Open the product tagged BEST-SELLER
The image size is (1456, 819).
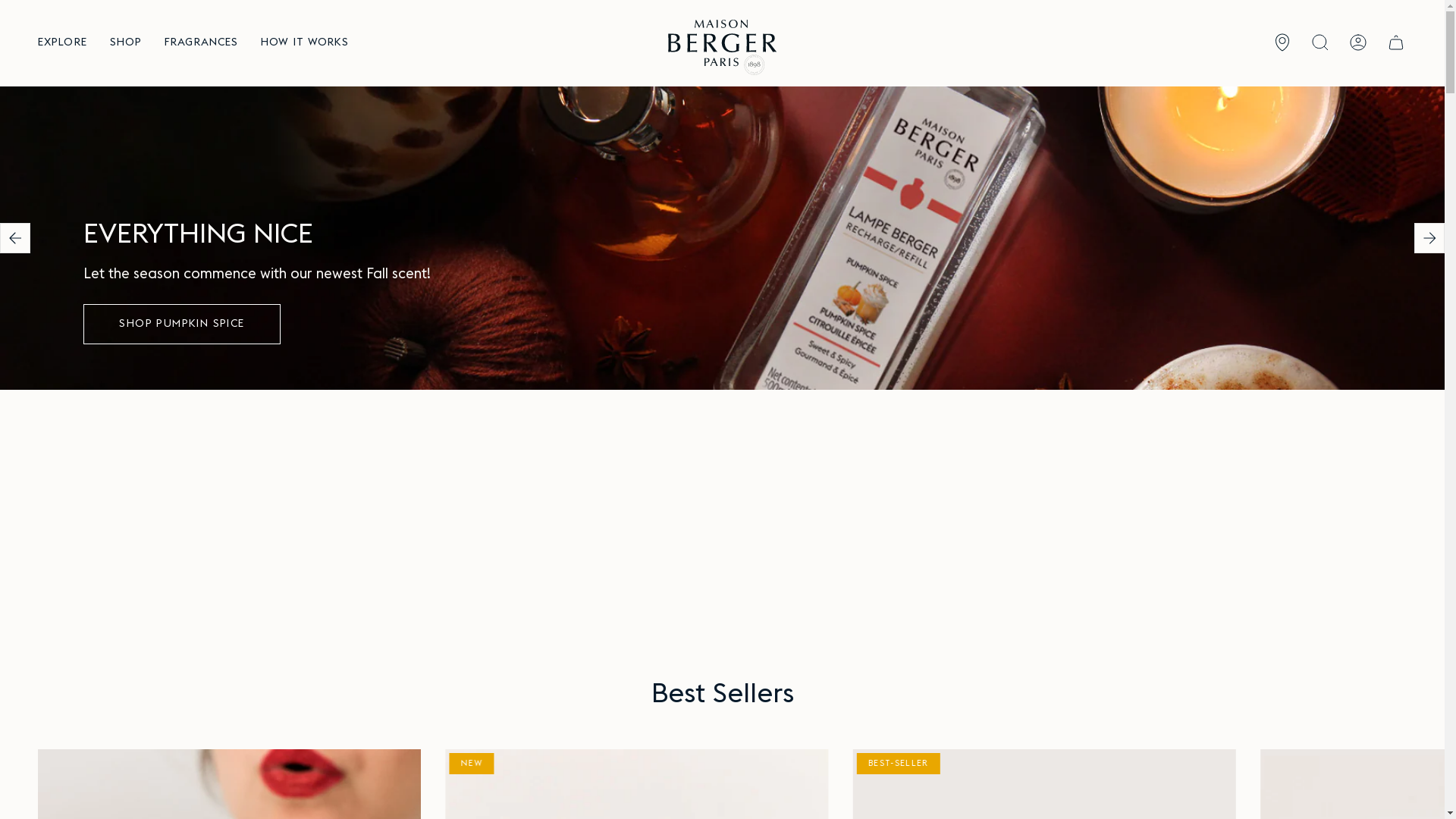coord(1043,784)
